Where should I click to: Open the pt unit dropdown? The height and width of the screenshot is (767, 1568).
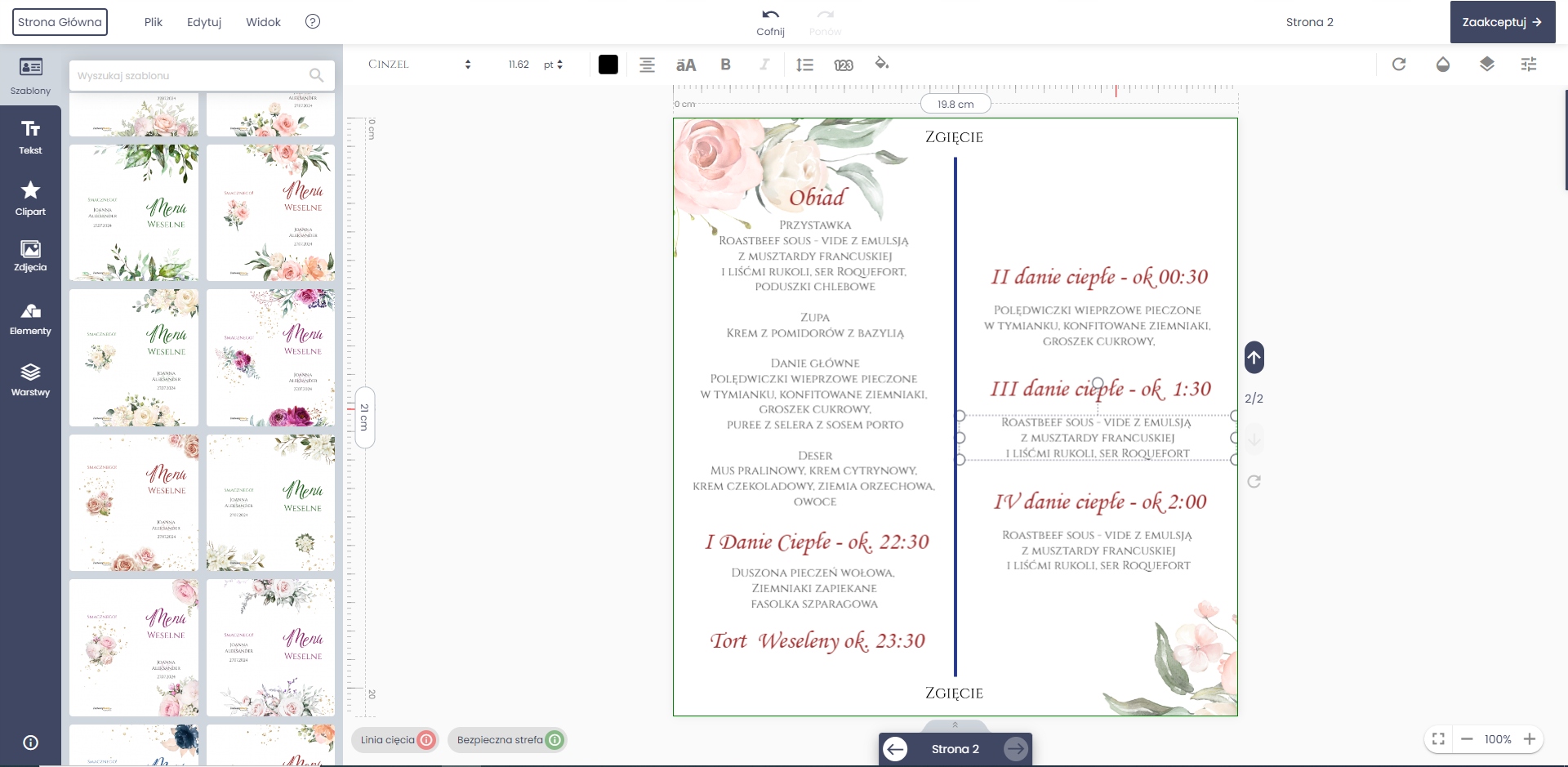point(554,65)
